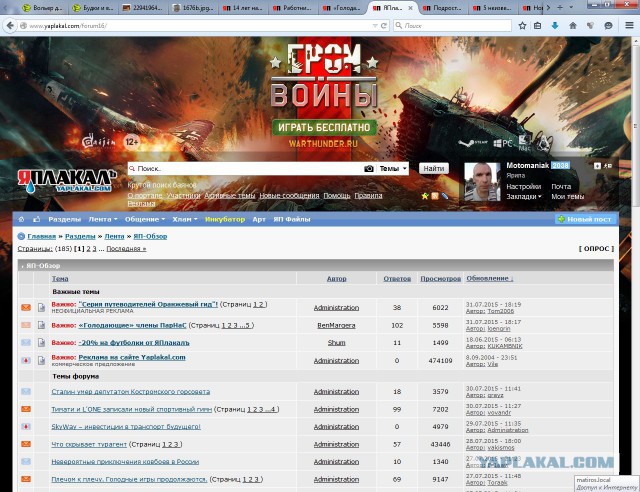Switch to the '14 лет на...' tab
The width and height of the screenshot is (640, 492).
click(x=243, y=8)
